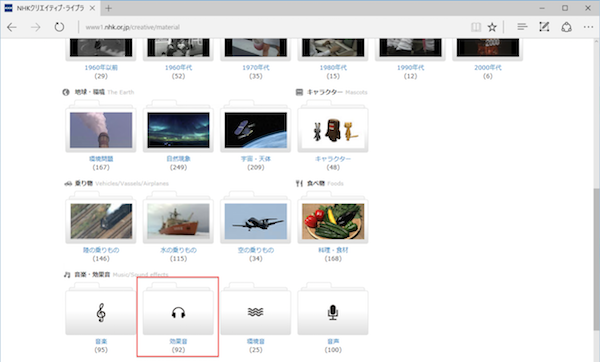The width and height of the screenshot is (600, 362).
Task: Click the music note icon beside 音楽・効果音 heading
Action: (x=67, y=274)
